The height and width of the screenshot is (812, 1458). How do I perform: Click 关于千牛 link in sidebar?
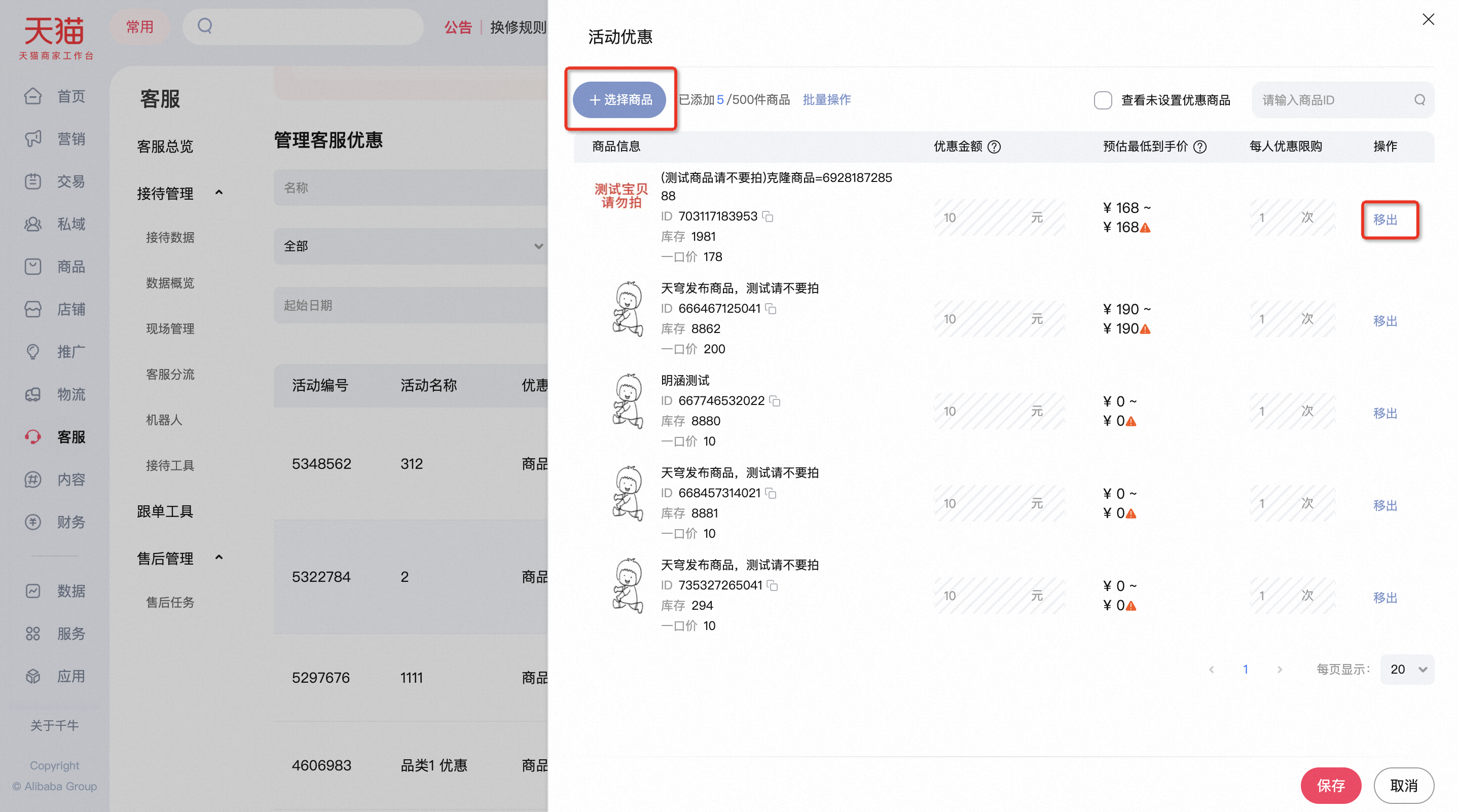point(54,725)
